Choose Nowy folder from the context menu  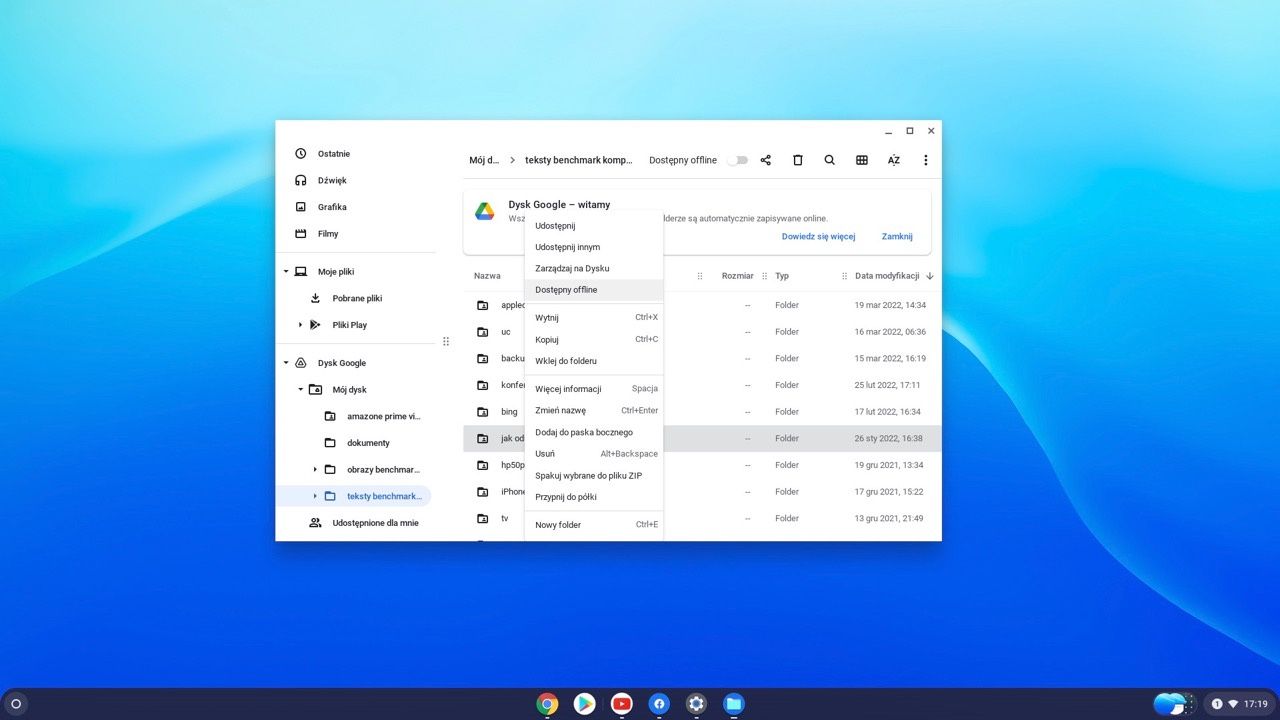[x=594, y=525]
